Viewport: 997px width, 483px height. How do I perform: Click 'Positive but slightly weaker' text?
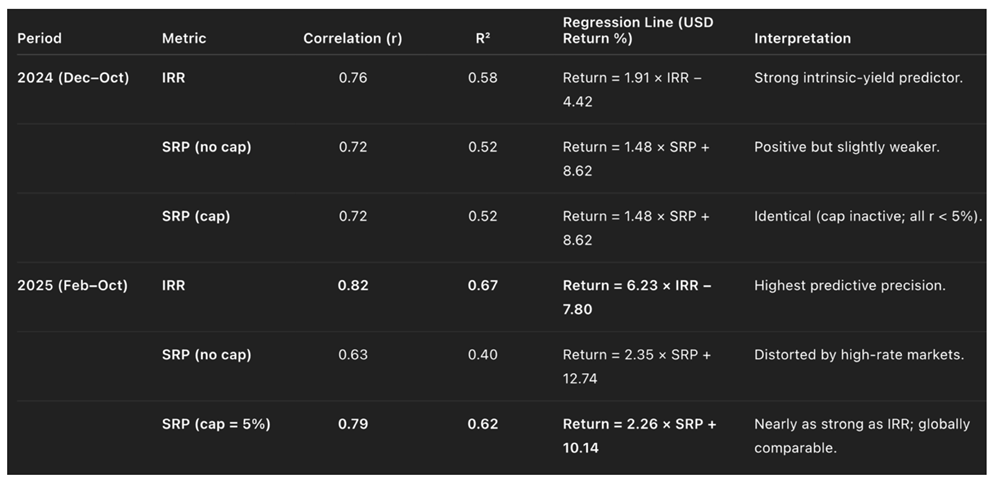[846, 147]
